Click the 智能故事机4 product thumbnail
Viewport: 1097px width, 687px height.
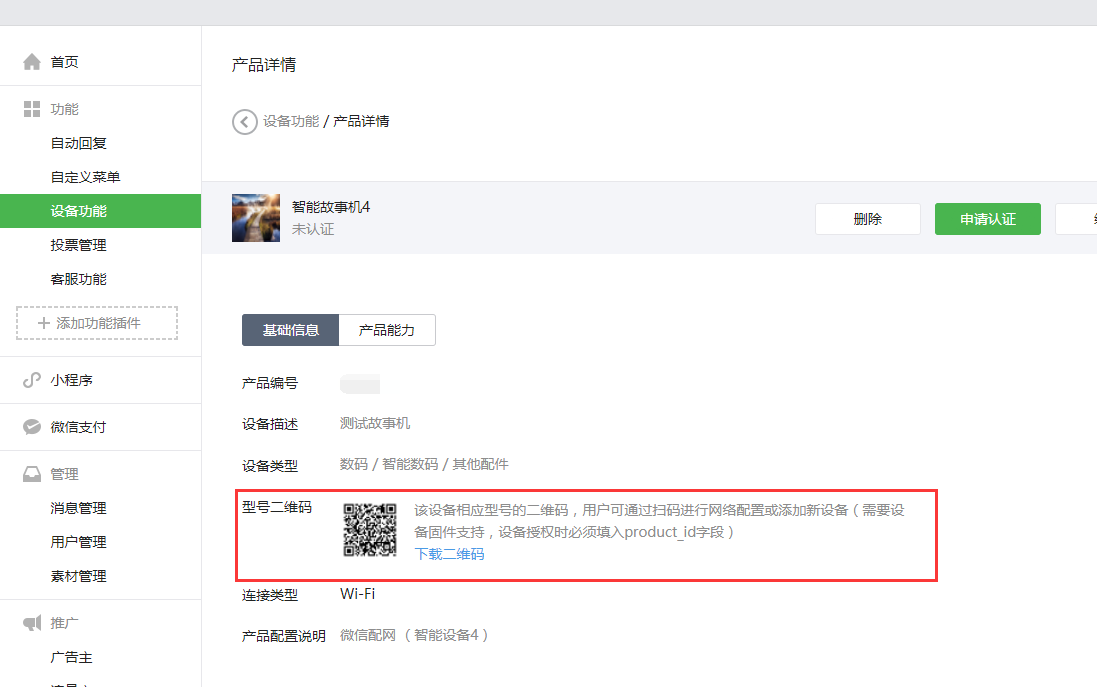pyautogui.click(x=256, y=218)
